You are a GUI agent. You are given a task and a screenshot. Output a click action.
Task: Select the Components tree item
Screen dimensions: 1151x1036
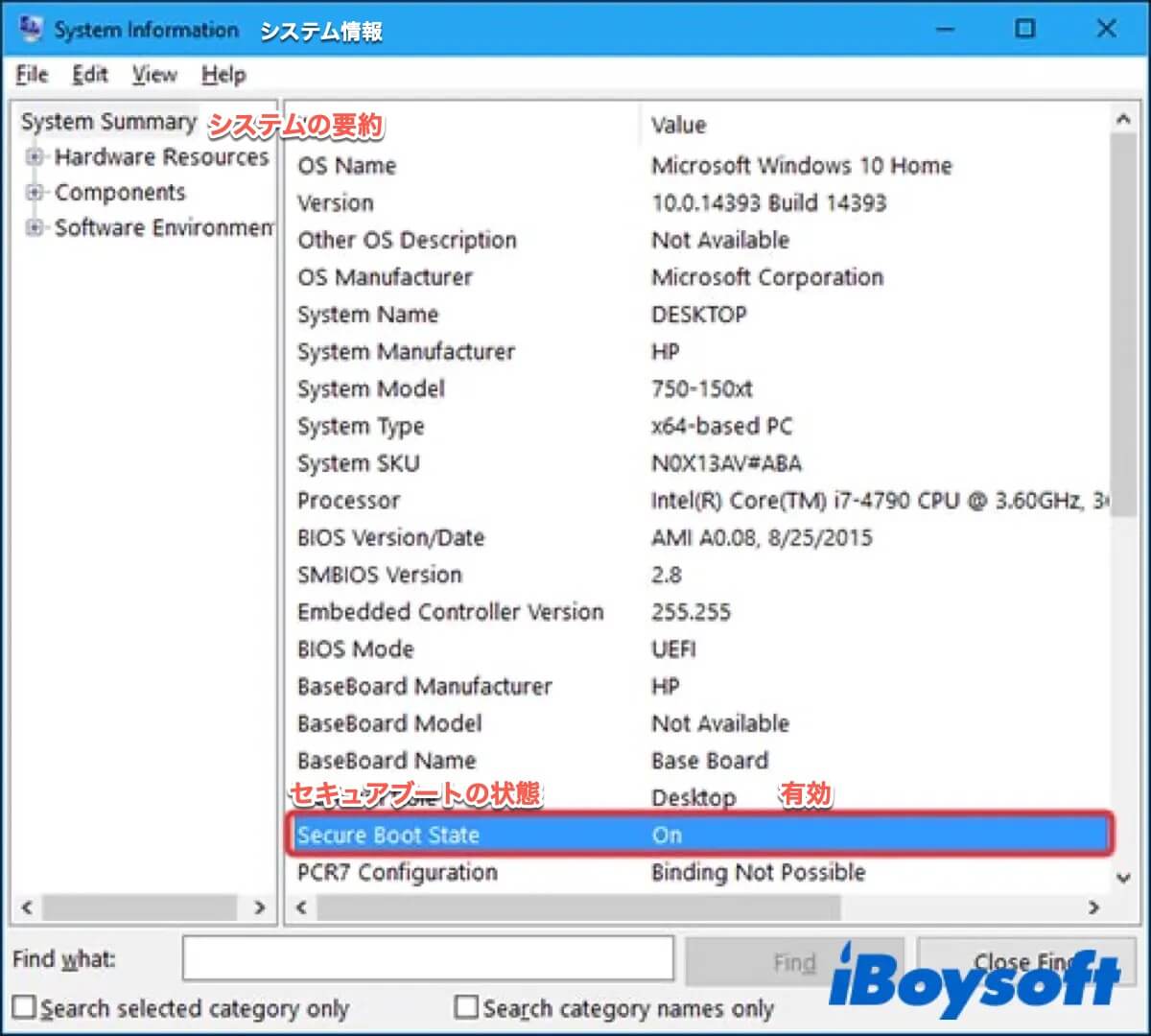click(120, 192)
